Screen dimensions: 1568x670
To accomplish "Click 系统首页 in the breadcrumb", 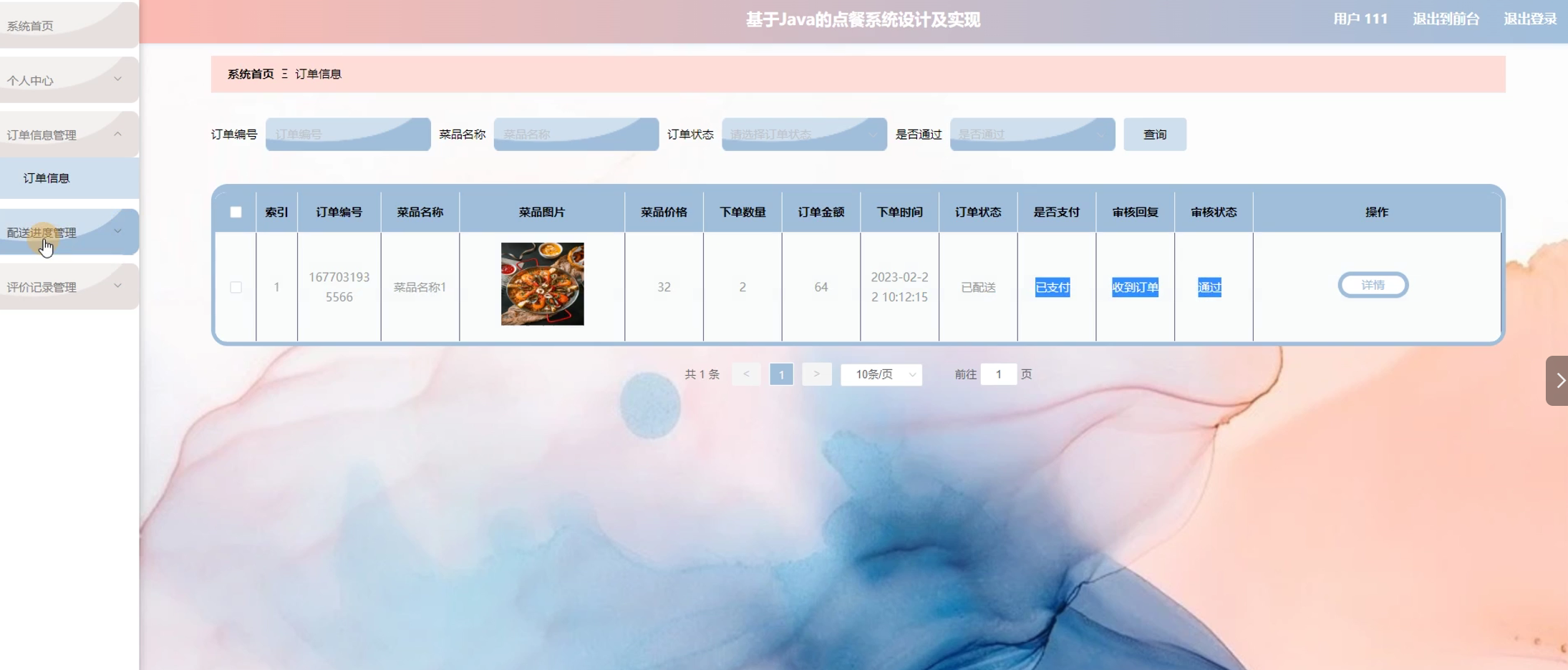I will 251,74.
